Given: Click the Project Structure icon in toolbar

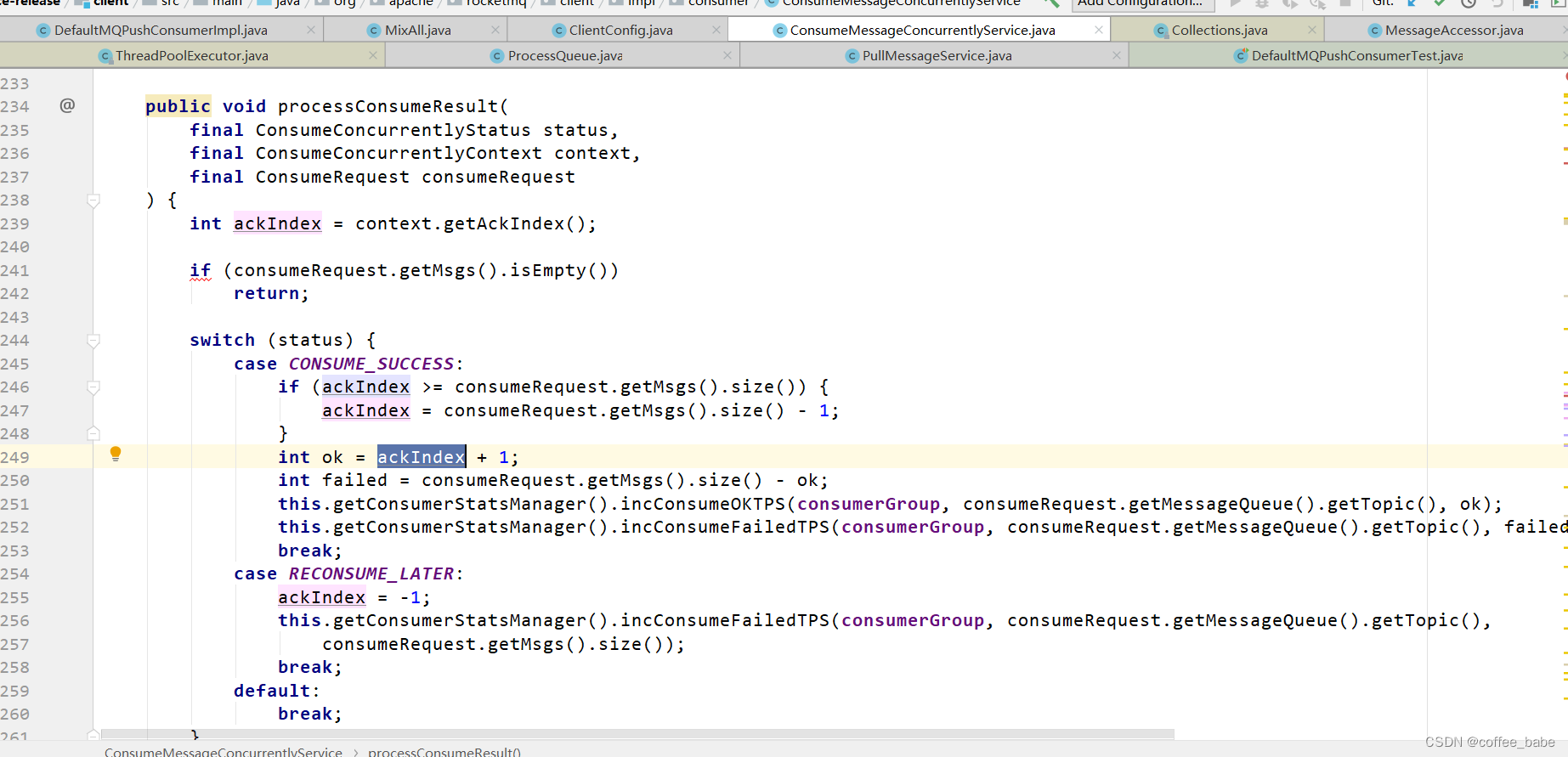Looking at the screenshot, I should [x=1530, y=3].
